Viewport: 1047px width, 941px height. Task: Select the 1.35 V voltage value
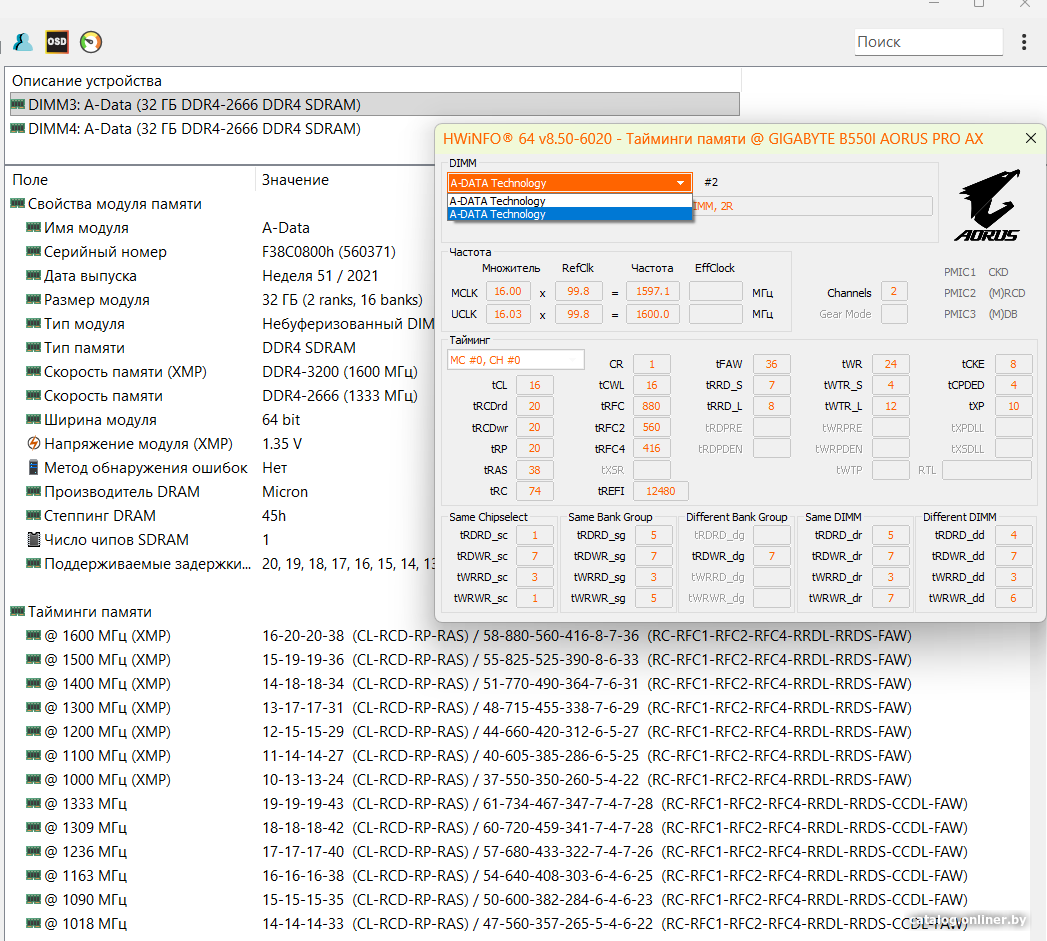tap(282, 444)
